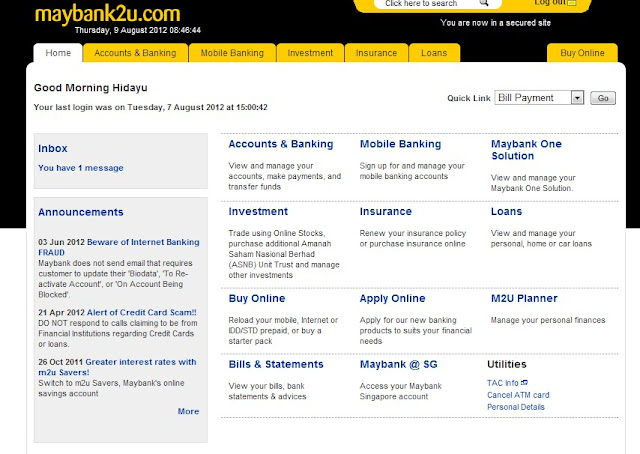Click More under Announcements
Image resolution: width=640 pixels, height=454 pixels.
click(x=188, y=411)
